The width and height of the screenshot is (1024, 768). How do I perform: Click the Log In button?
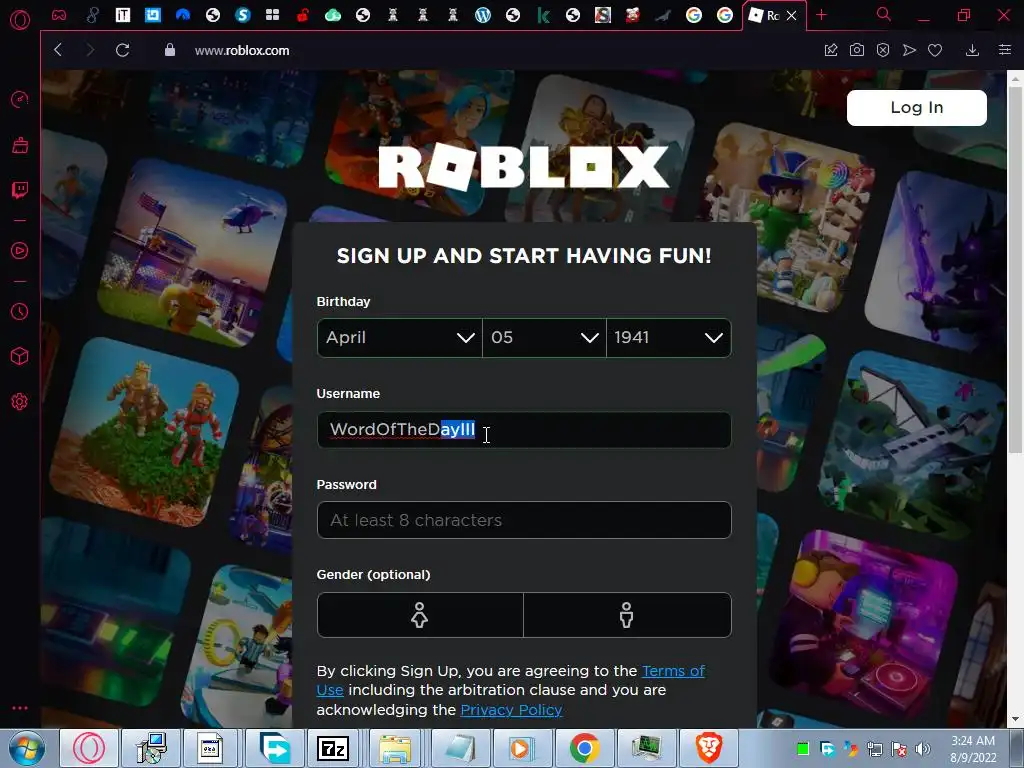(917, 108)
